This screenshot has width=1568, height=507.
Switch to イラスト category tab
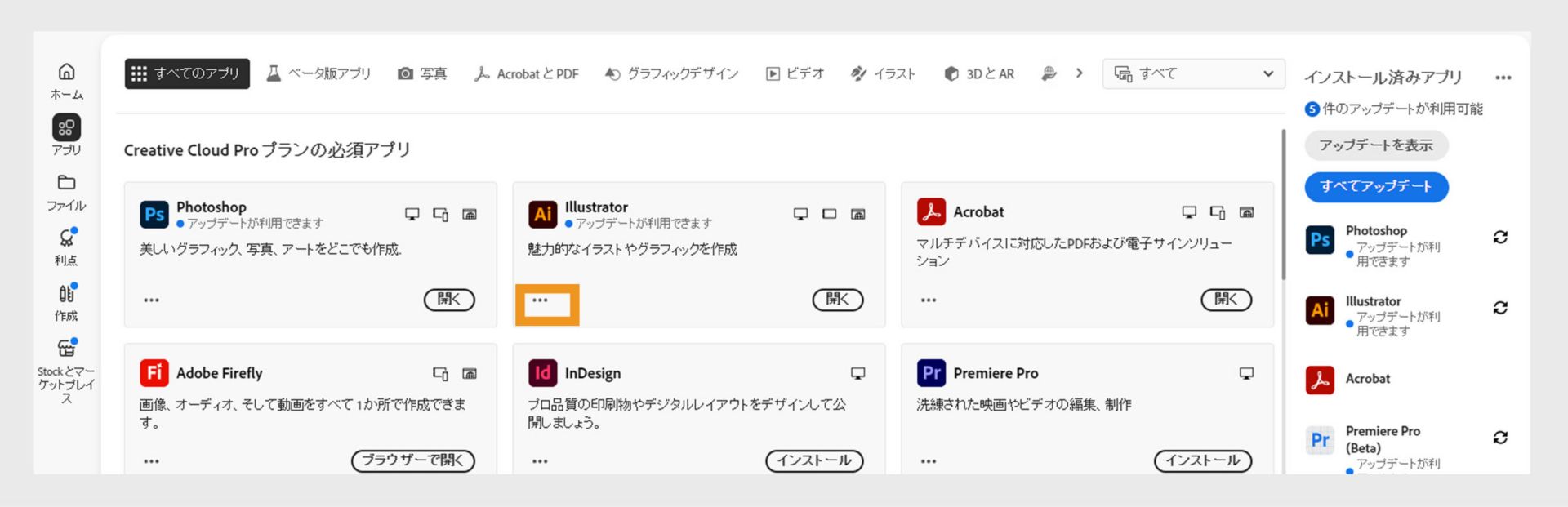[x=883, y=73]
